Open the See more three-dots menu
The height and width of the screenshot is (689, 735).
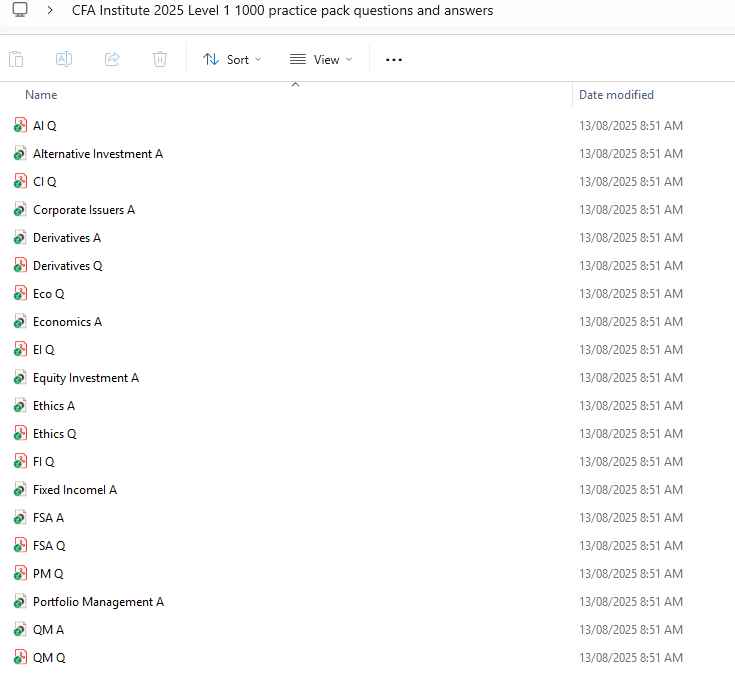[394, 59]
